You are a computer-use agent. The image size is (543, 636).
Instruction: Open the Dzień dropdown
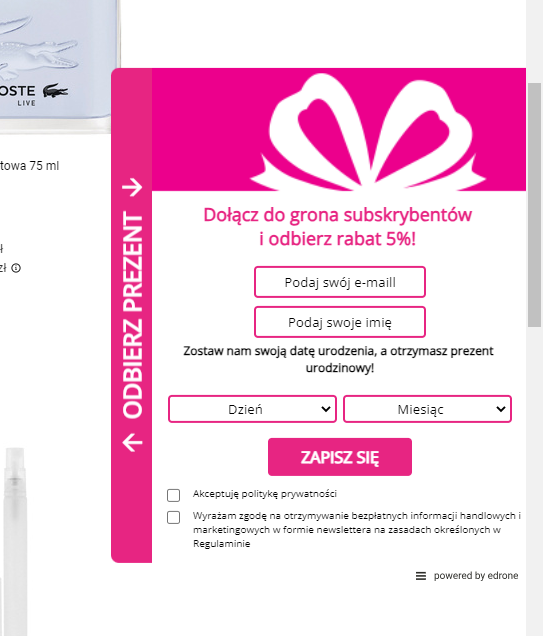click(252, 409)
